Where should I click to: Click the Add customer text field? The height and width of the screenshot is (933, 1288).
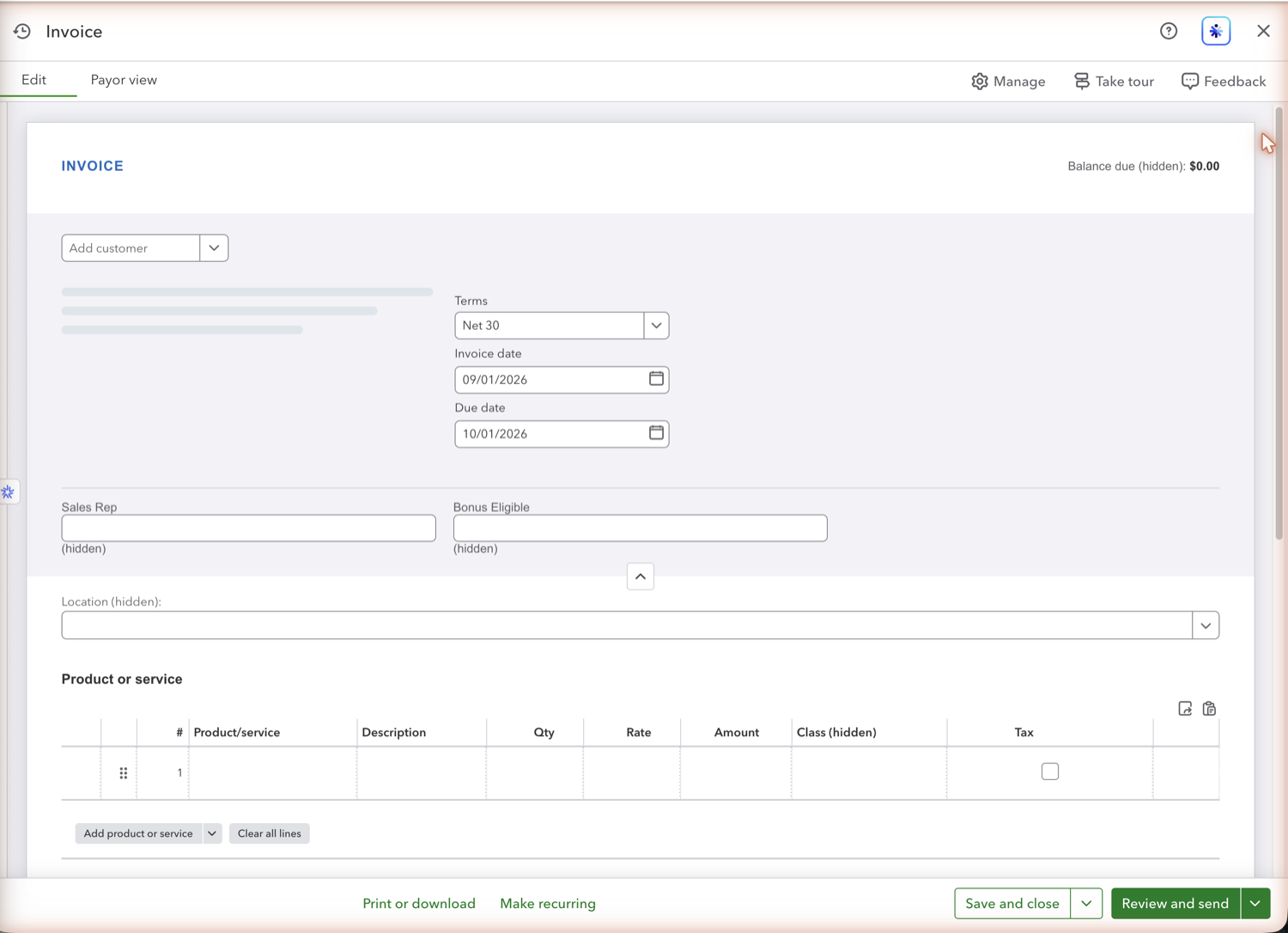[131, 248]
